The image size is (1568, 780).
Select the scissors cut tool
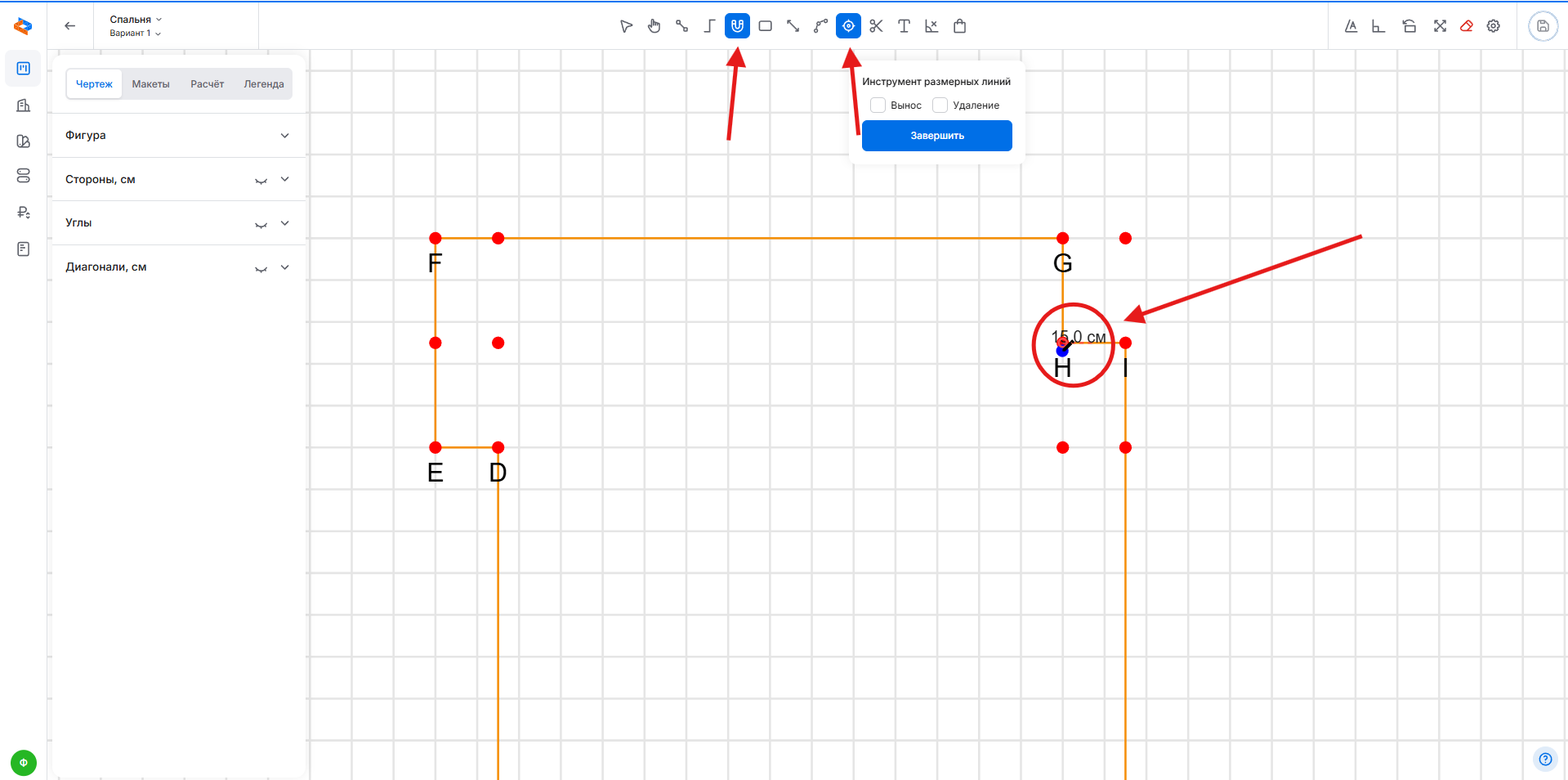click(x=876, y=26)
